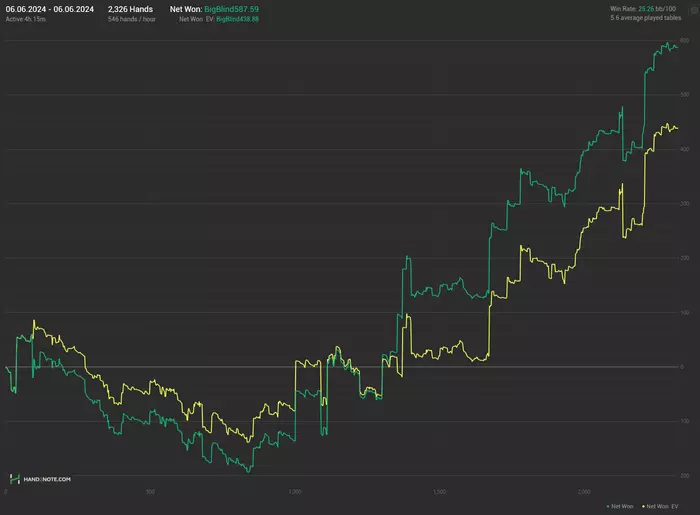This screenshot has width=700, height=515.
Task: Click the Active 4h 15m session duration
Action: (25, 19)
